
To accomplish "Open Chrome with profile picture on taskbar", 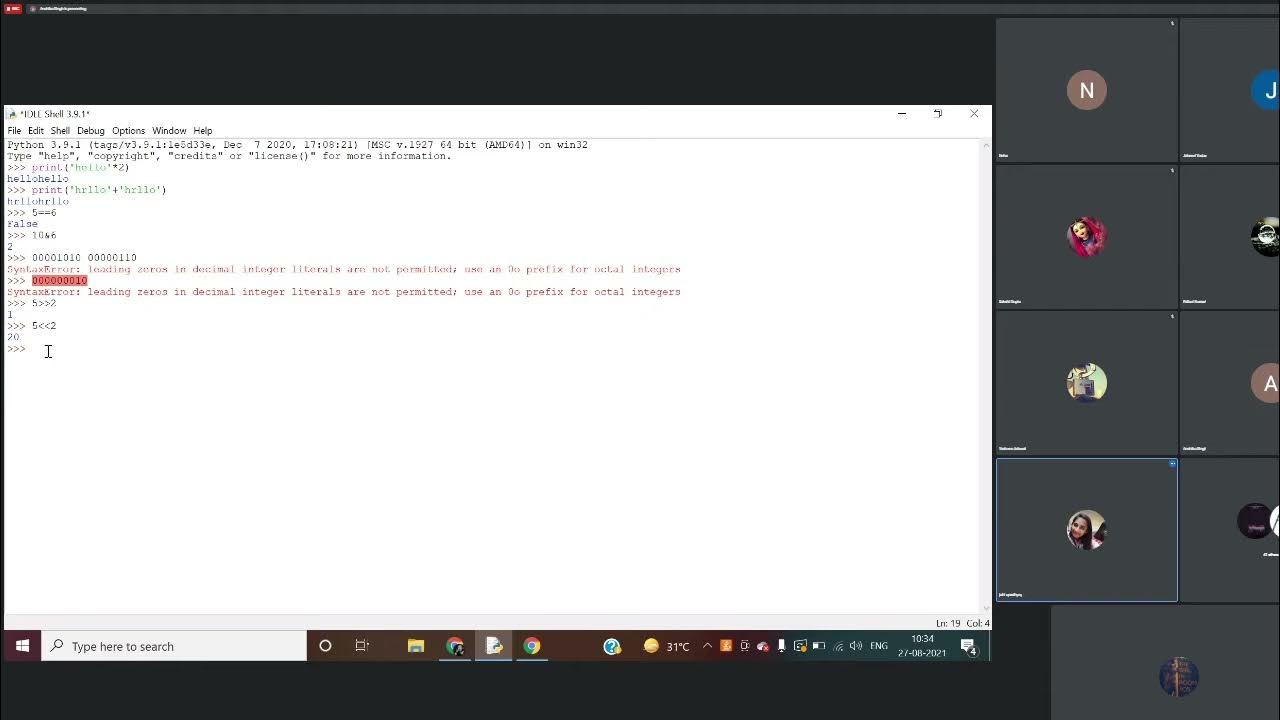I will [x=455, y=646].
